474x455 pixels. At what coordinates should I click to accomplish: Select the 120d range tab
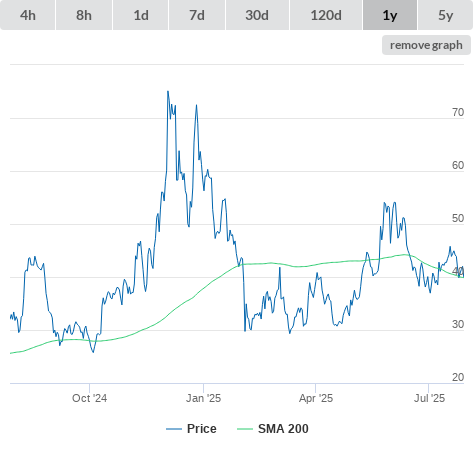tap(326, 15)
